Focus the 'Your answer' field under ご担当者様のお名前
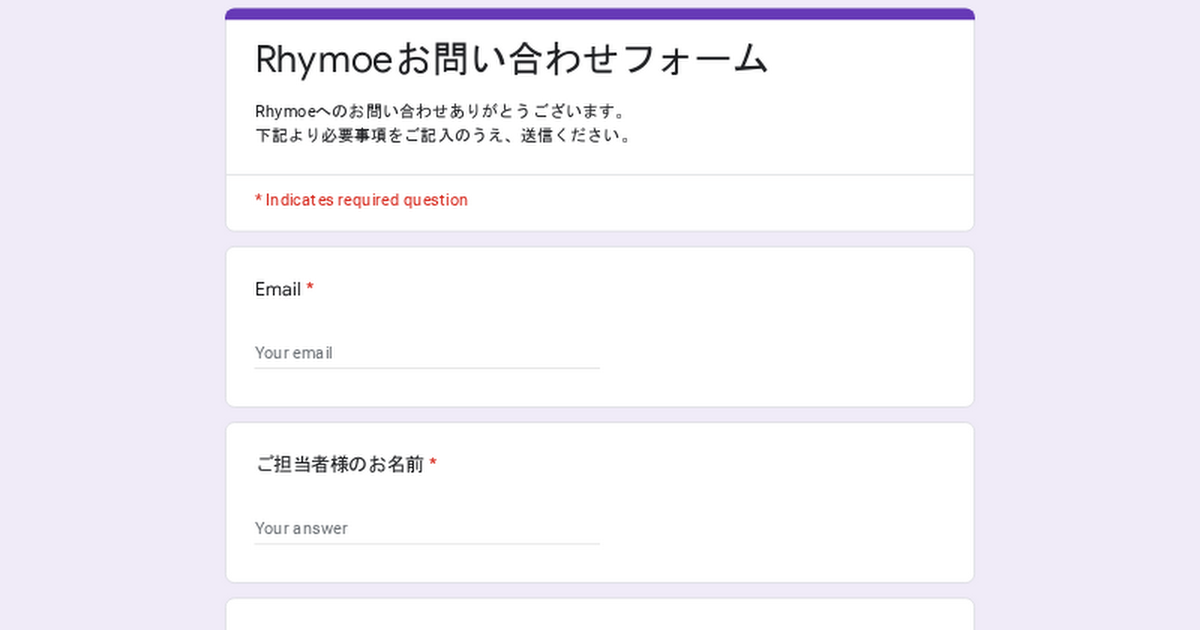 coord(427,528)
